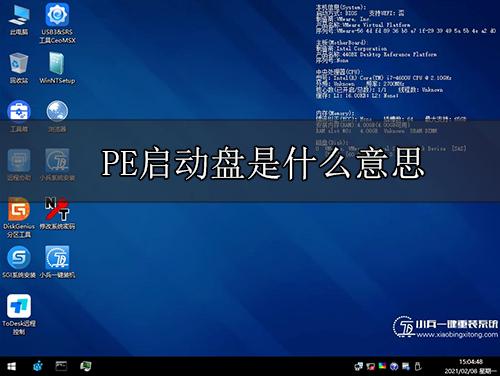Click the tray icon left of USB icon
The width and height of the screenshot is (500, 376).
tap(406, 367)
